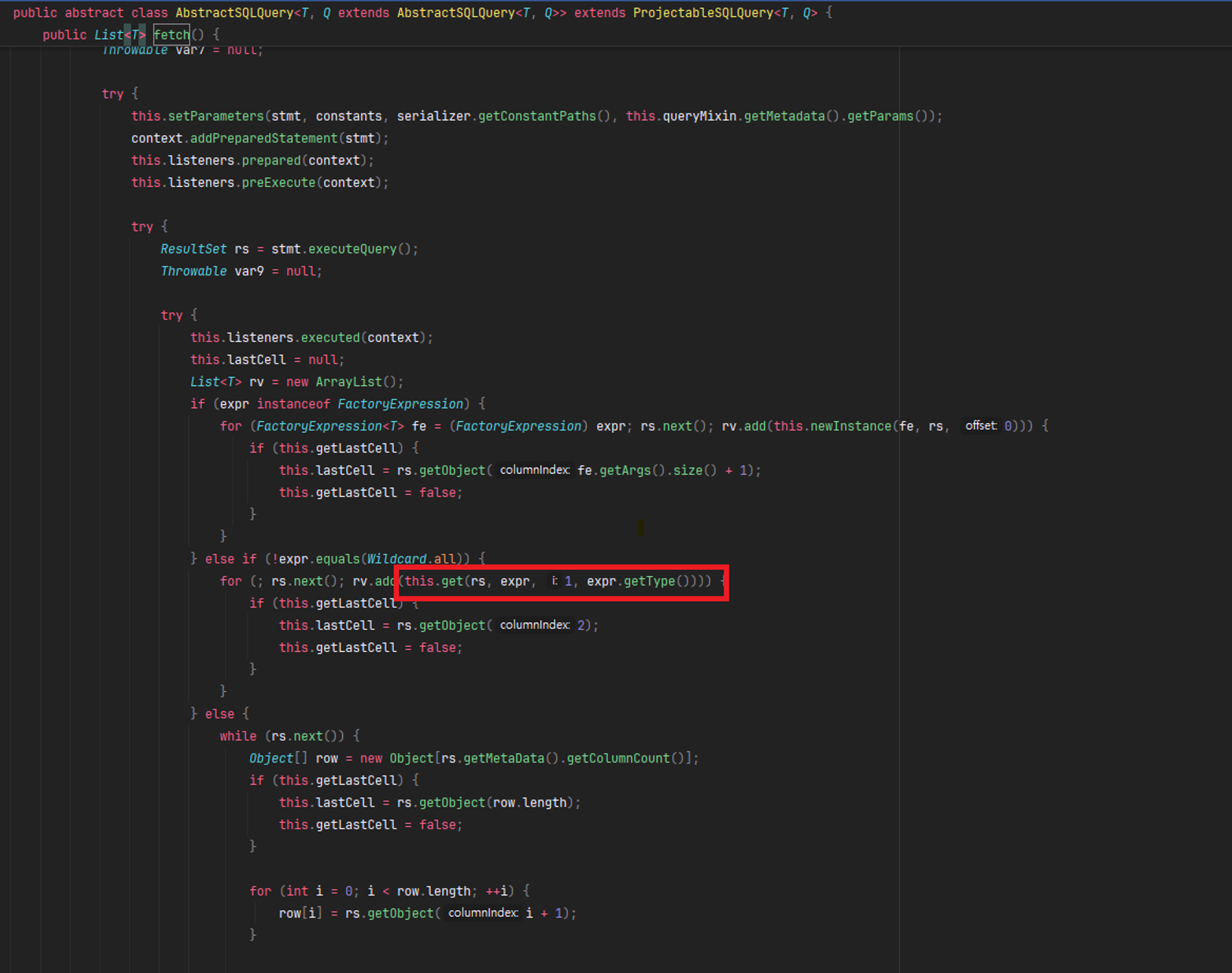Click columnIndex: hint before i + 1
The image size is (1232, 973).
point(482,913)
